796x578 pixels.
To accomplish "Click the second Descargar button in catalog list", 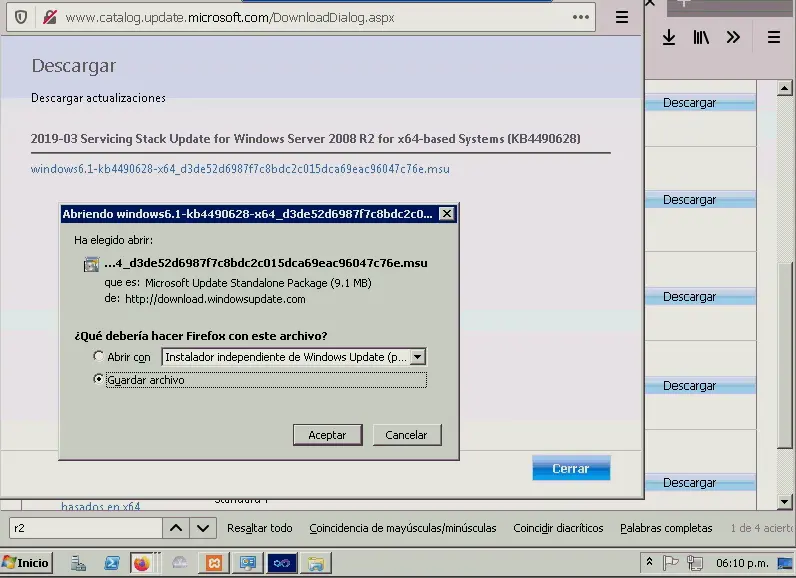I will click(701, 200).
